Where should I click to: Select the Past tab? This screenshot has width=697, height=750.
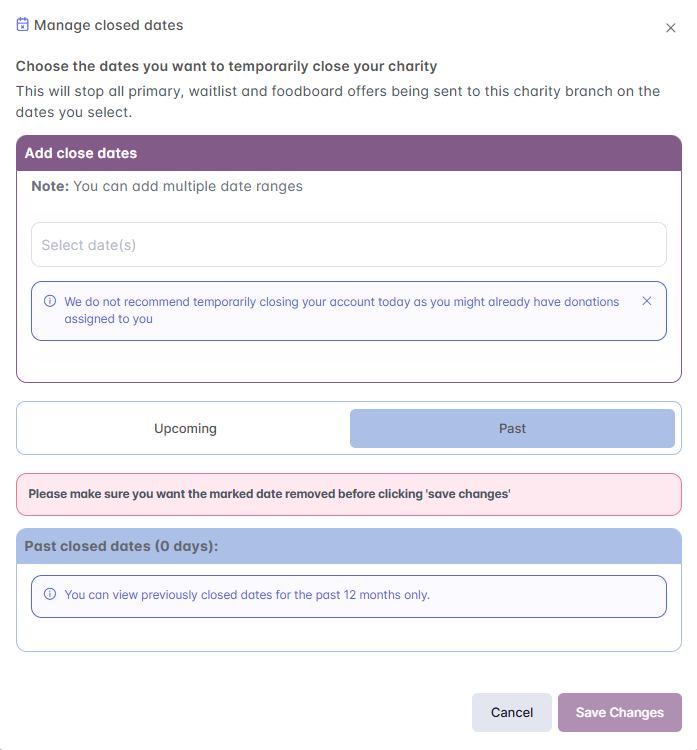tap(512, 428)
